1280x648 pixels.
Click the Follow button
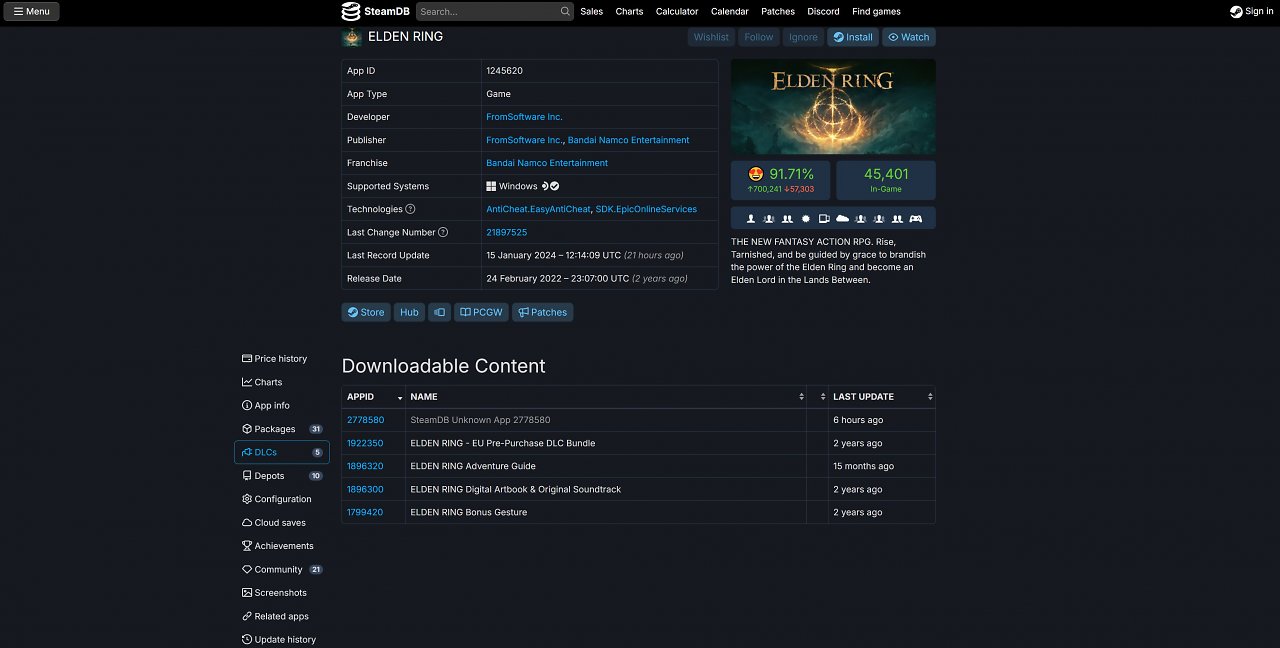(759, 37)
